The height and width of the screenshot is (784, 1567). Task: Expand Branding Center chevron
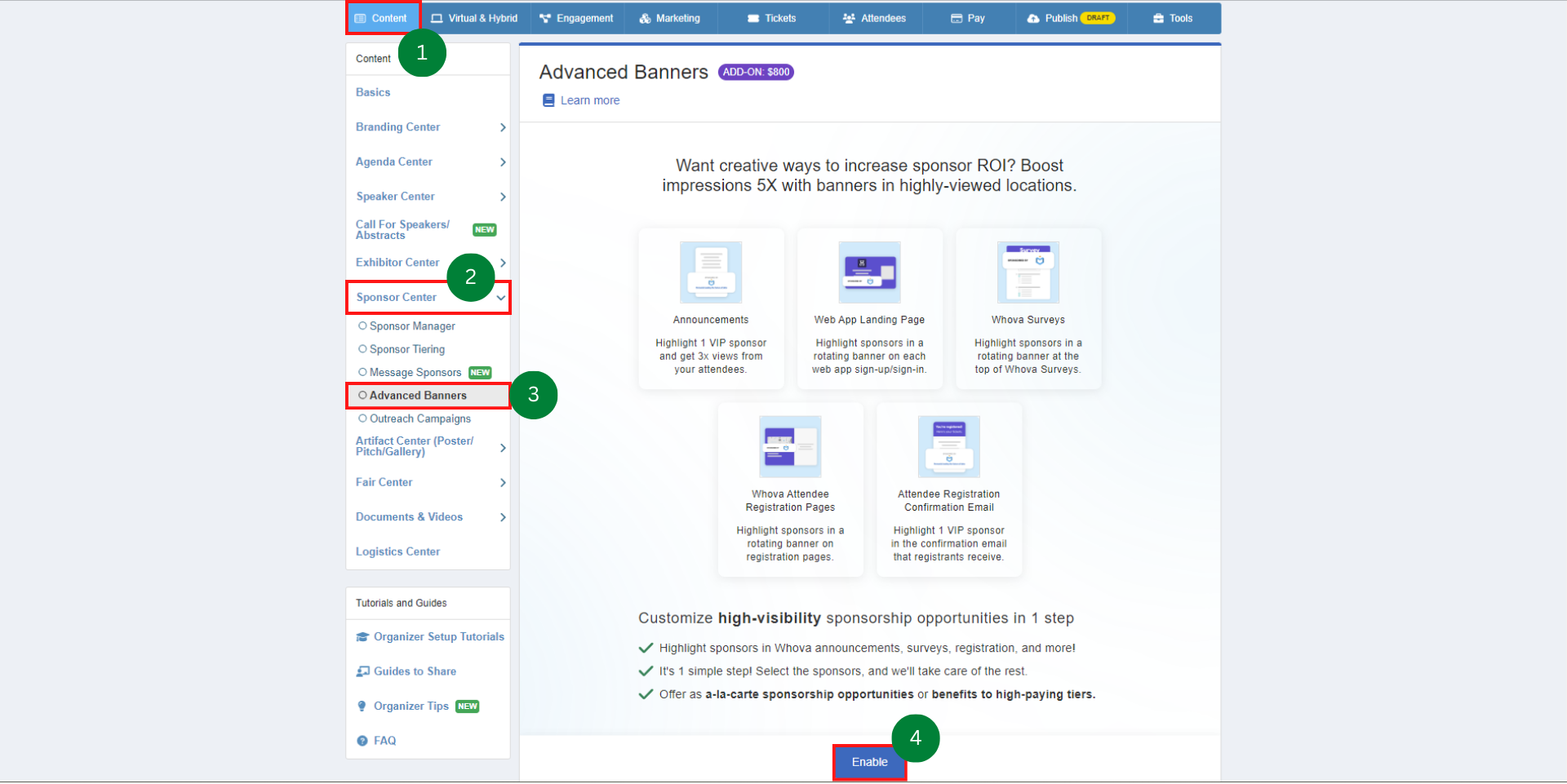(x=503, y=127)
